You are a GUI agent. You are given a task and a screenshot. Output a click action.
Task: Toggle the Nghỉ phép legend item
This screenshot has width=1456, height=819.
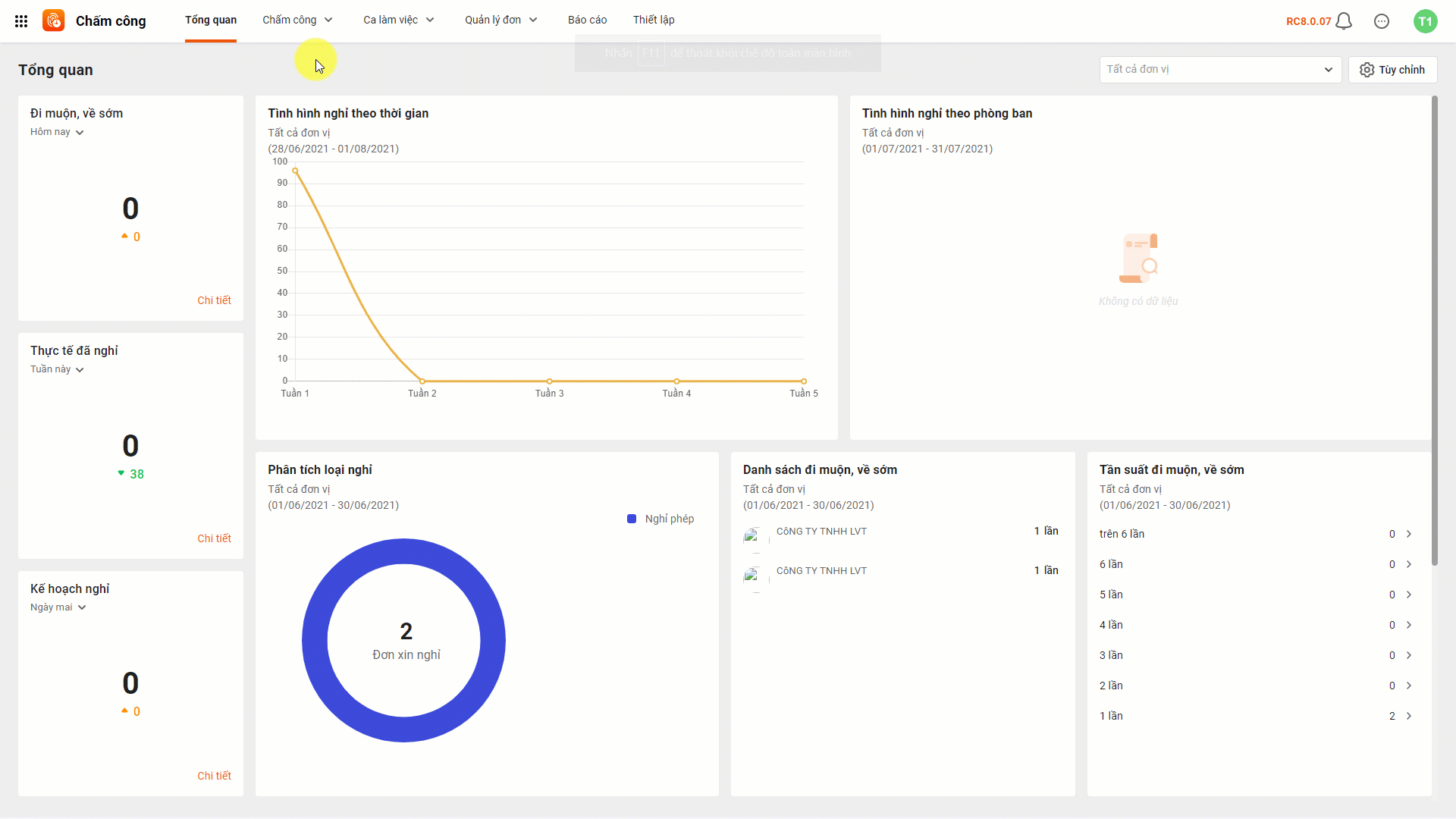pos(661,519)
